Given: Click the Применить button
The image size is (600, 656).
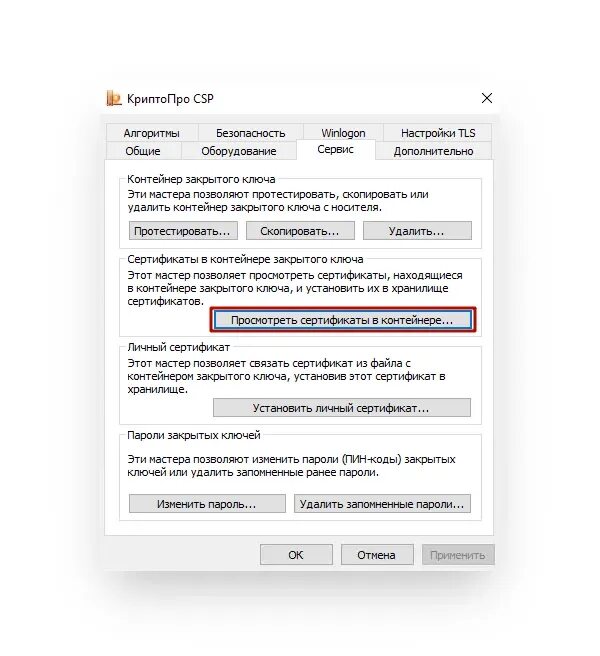Looking at the screenshot, I should click(x=458, y=555).
